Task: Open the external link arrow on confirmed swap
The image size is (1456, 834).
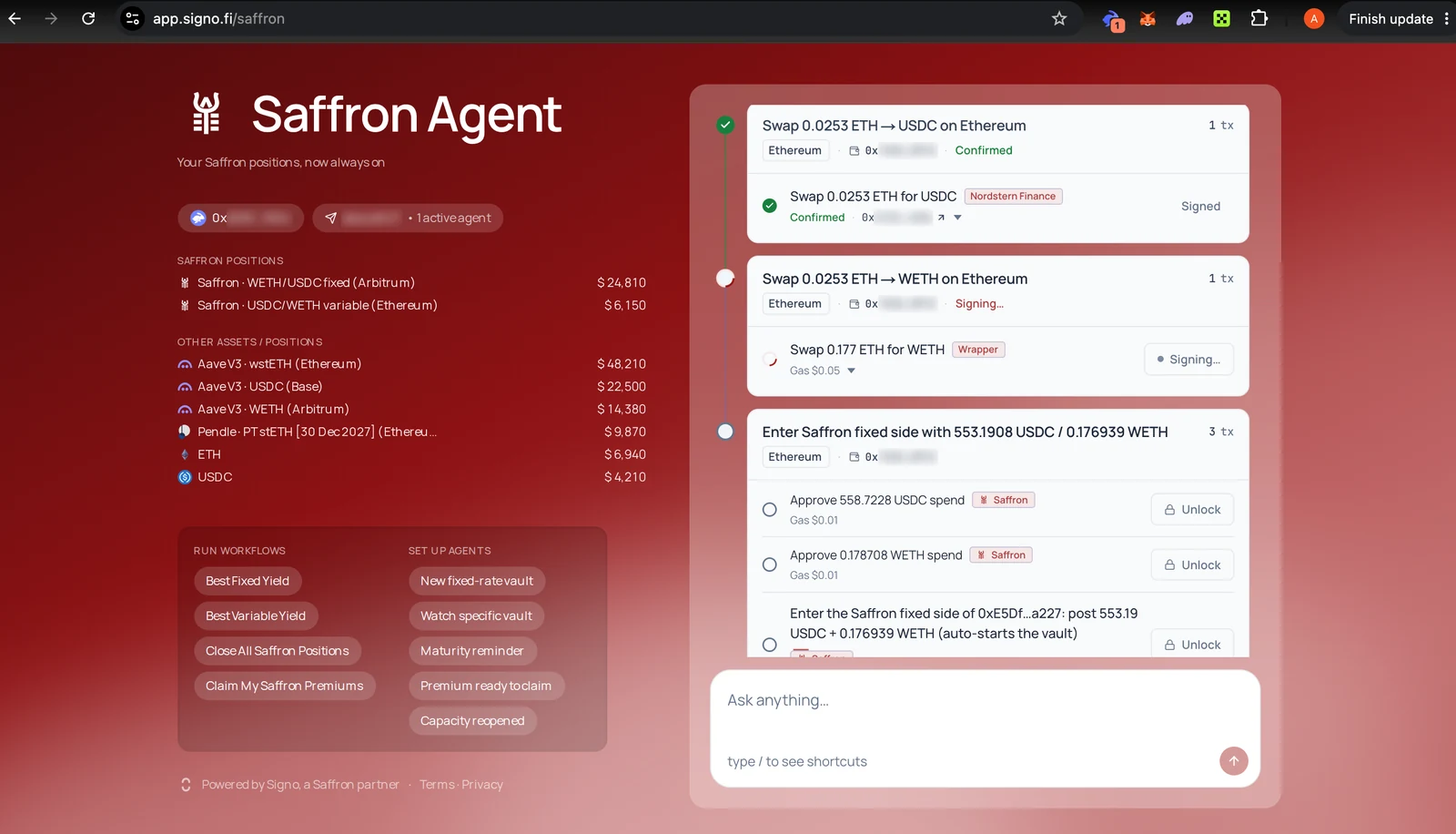Action: [941, 218]
